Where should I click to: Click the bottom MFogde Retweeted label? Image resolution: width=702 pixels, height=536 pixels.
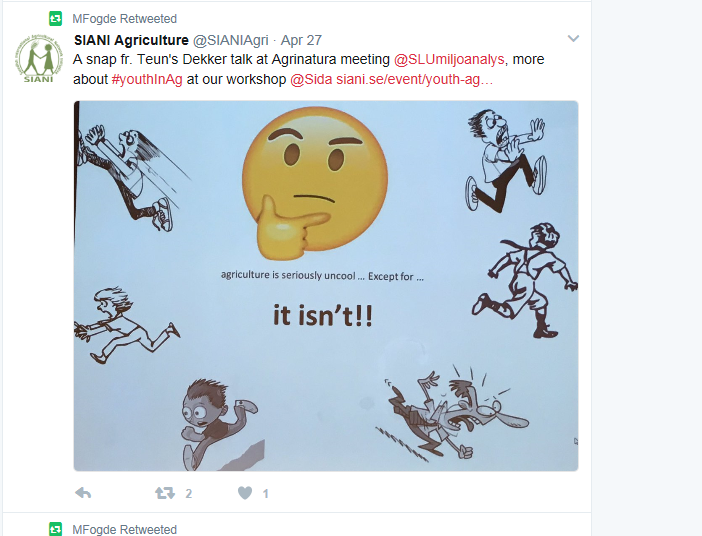pos(124,529)
